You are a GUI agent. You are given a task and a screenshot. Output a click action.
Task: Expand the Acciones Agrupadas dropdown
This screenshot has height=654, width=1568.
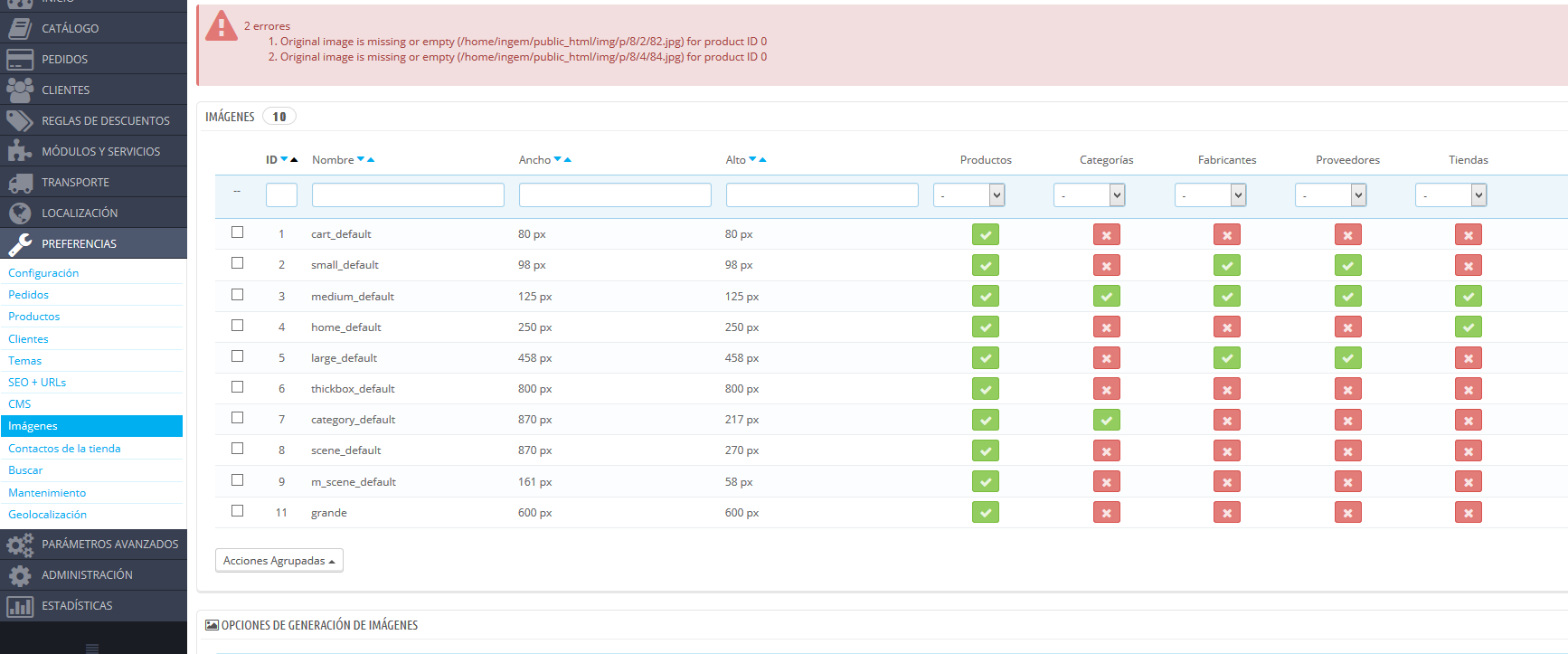[x=279, y=561]
